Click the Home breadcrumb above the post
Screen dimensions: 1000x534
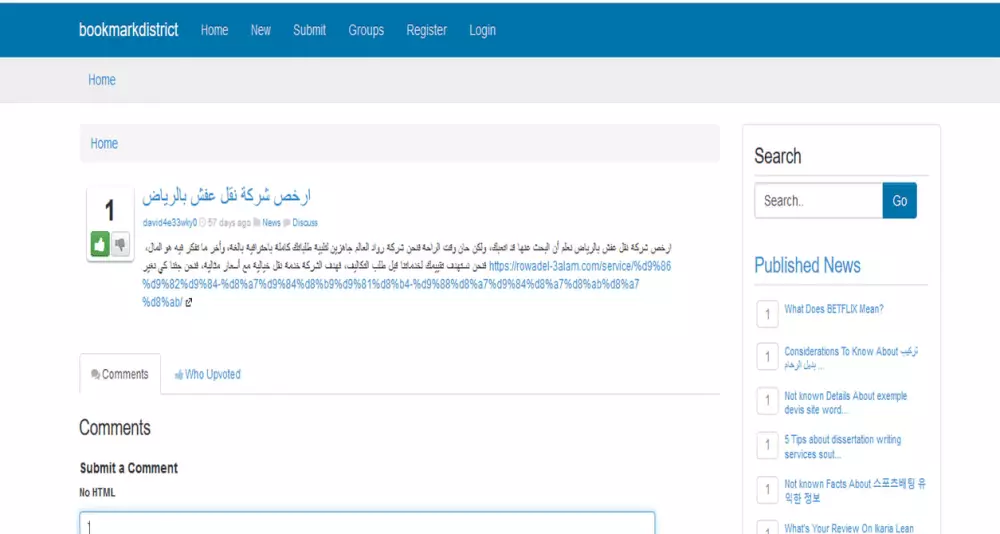pyautogui.click(x=104, y=144)
